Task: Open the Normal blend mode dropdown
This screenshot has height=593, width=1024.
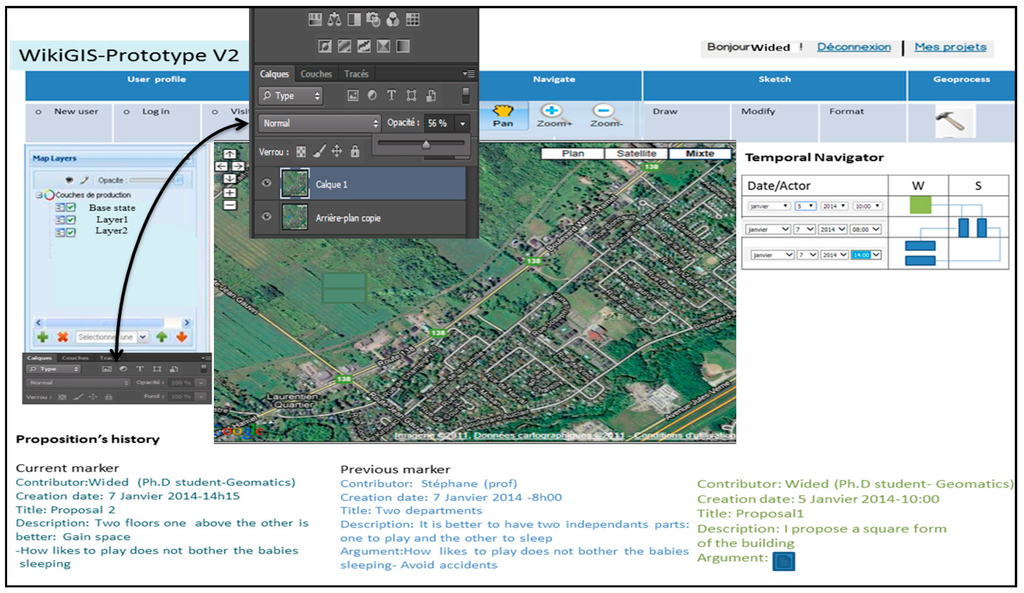Action: click(x=319, y=123)
